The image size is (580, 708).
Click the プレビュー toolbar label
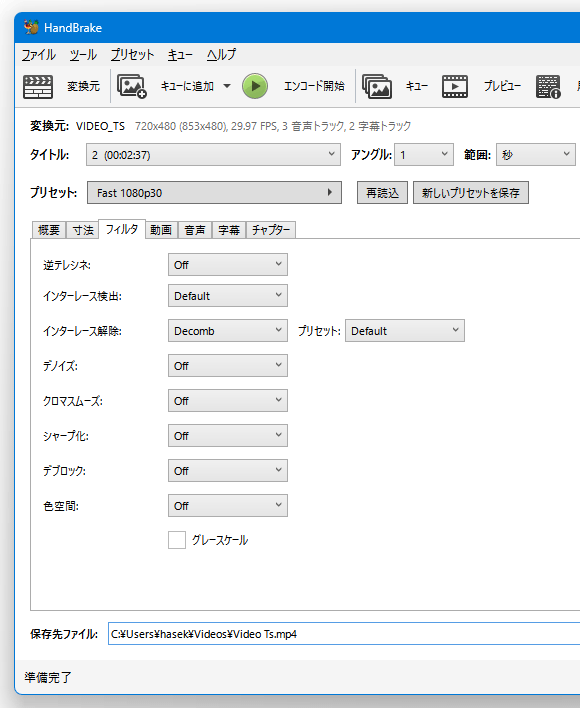pos(502,86)
